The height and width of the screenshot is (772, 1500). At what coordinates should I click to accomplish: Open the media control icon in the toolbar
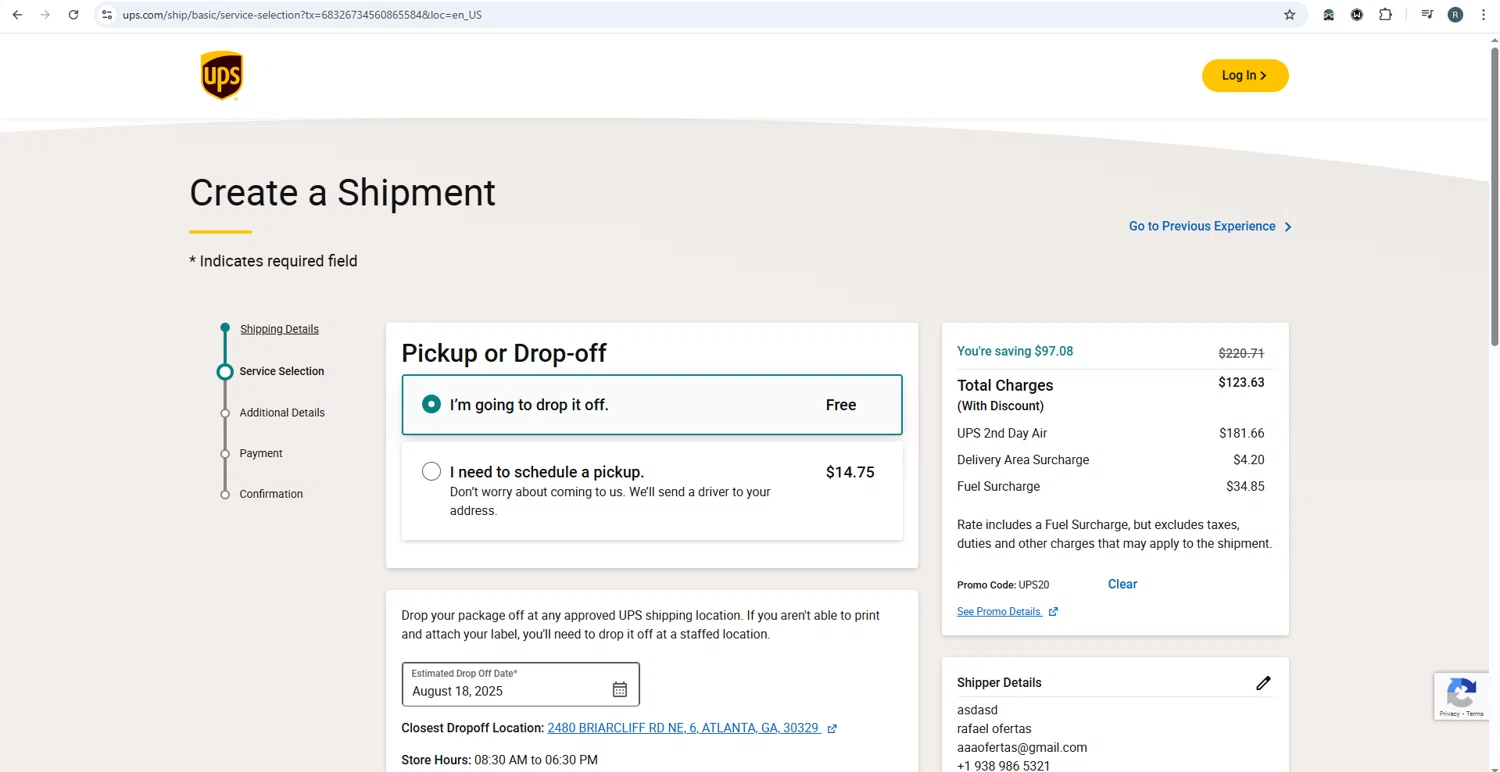pyautogui.click(x=1427, y=15)
